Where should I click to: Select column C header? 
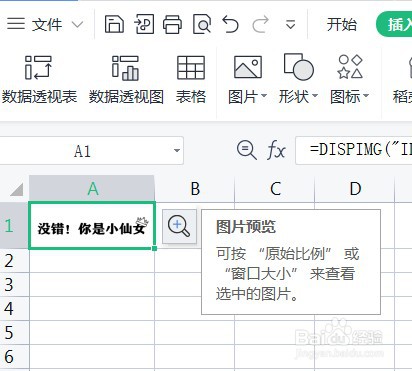point(275,189)
